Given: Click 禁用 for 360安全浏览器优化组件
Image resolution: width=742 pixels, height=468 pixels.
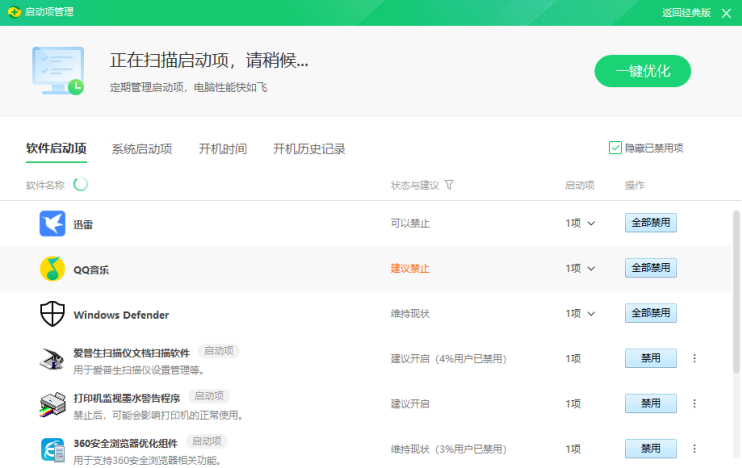Looking at the screenshot, I should (651, 449).
